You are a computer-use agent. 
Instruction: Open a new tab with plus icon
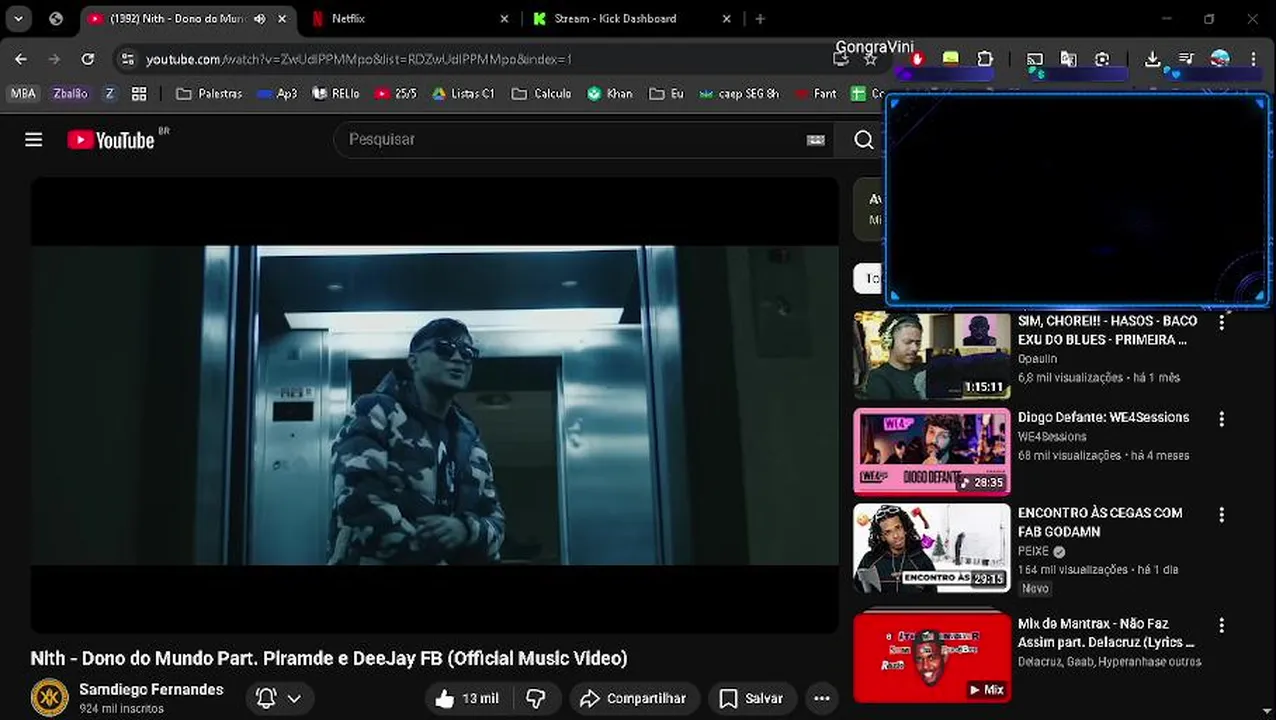click(x=760, y=18)
